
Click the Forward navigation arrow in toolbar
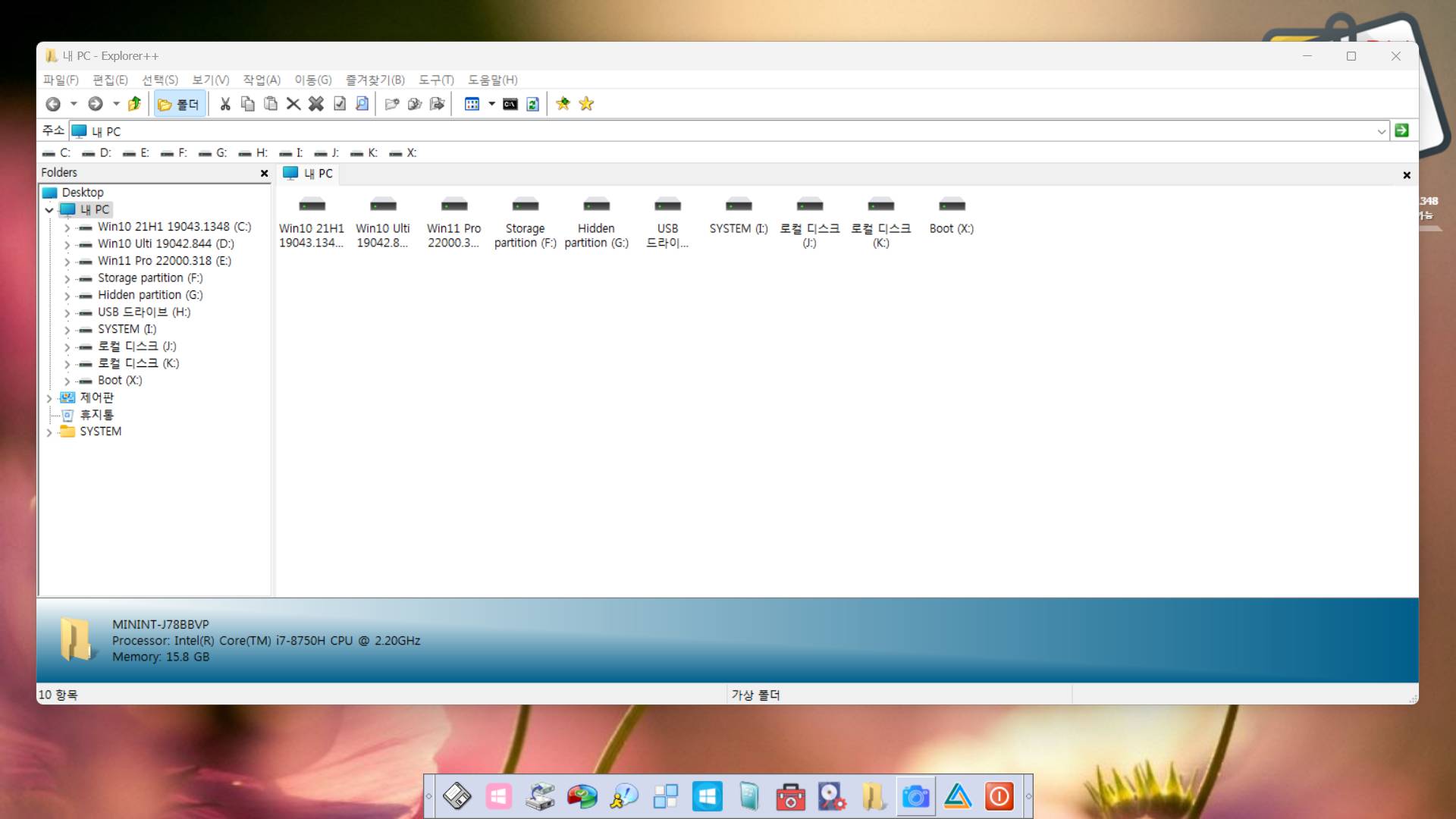point(96,104)
